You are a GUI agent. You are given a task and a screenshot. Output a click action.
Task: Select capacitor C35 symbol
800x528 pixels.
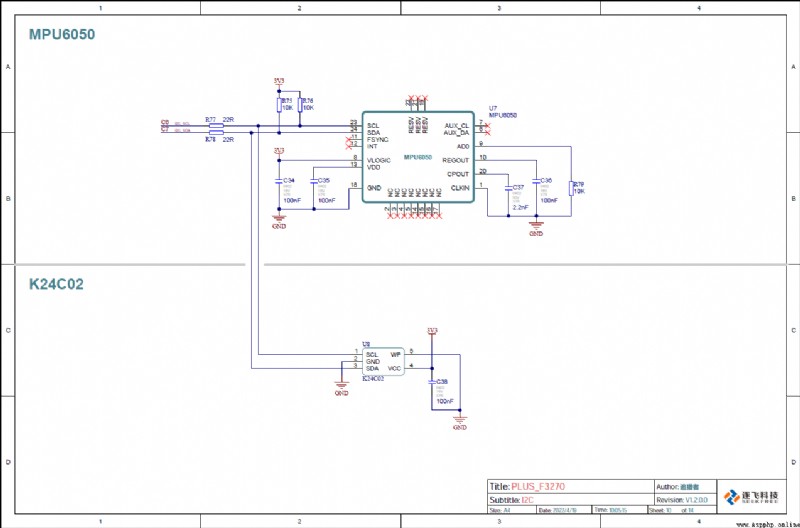[x=313, y=181]
